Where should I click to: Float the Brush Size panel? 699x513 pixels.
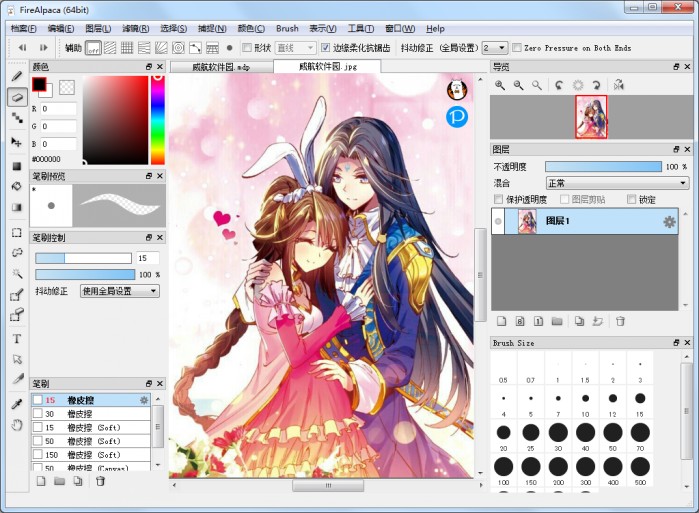(676, 342)
